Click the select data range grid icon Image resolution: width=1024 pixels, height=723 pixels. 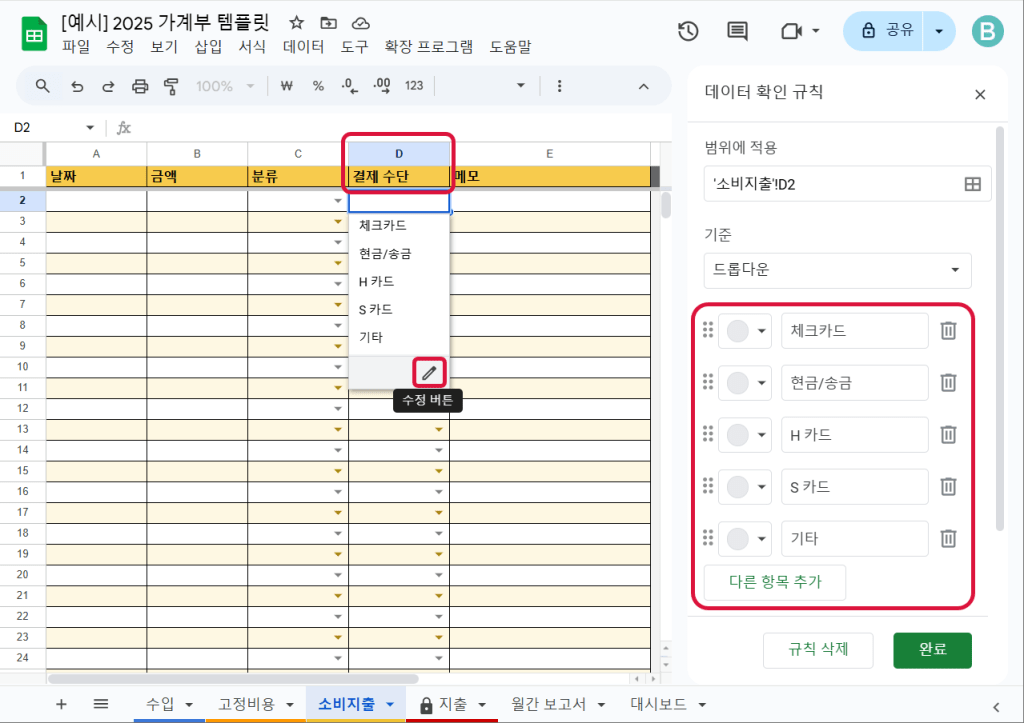click(x=971, y=184)
